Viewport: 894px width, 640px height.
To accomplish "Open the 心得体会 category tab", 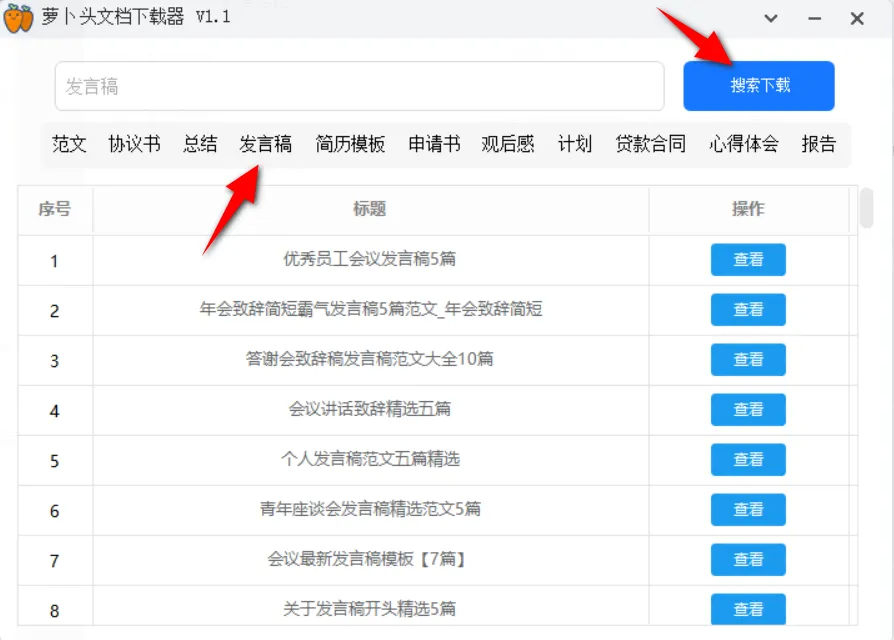I will tap(744, 144).
